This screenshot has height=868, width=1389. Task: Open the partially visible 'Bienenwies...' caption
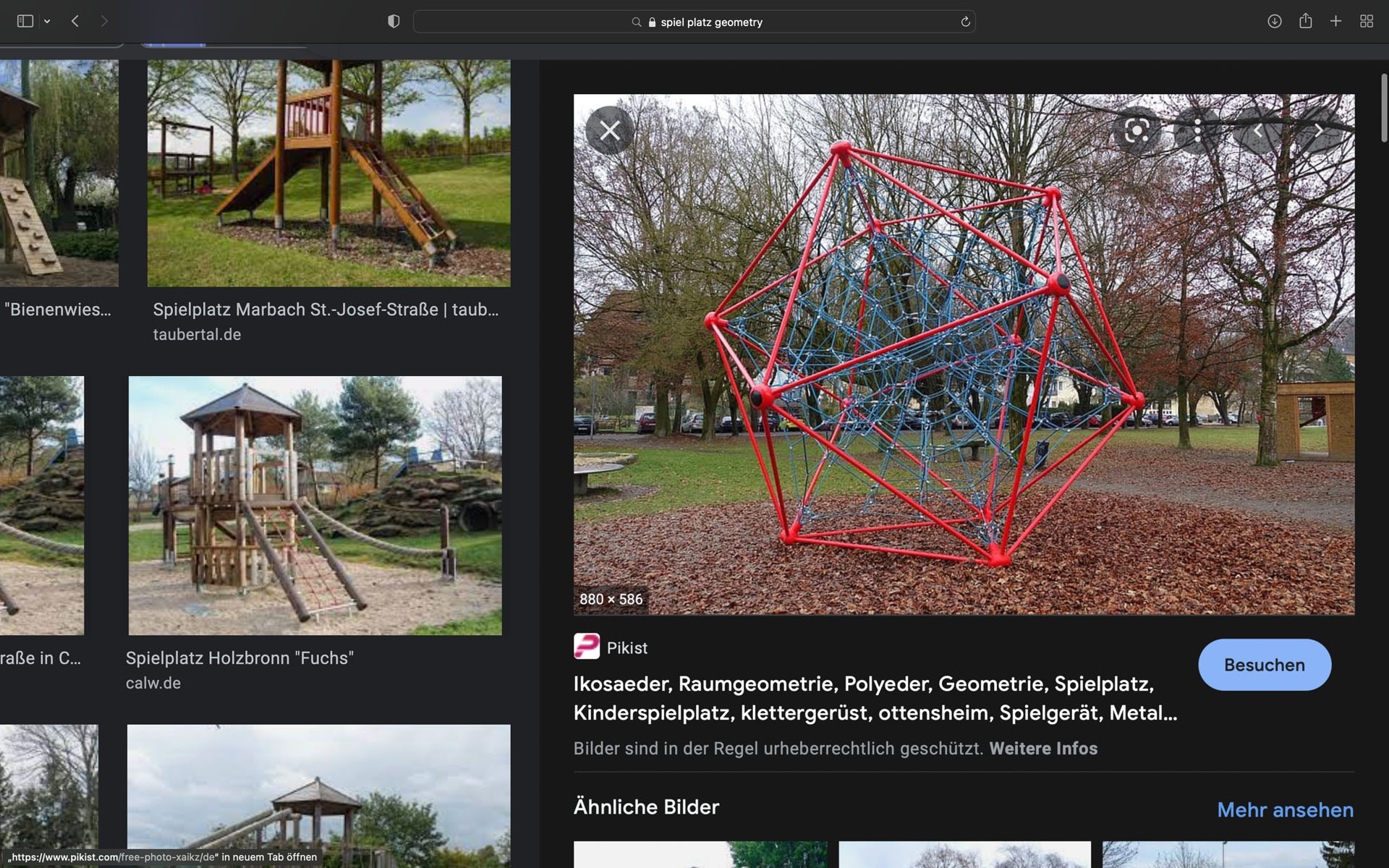58,310
